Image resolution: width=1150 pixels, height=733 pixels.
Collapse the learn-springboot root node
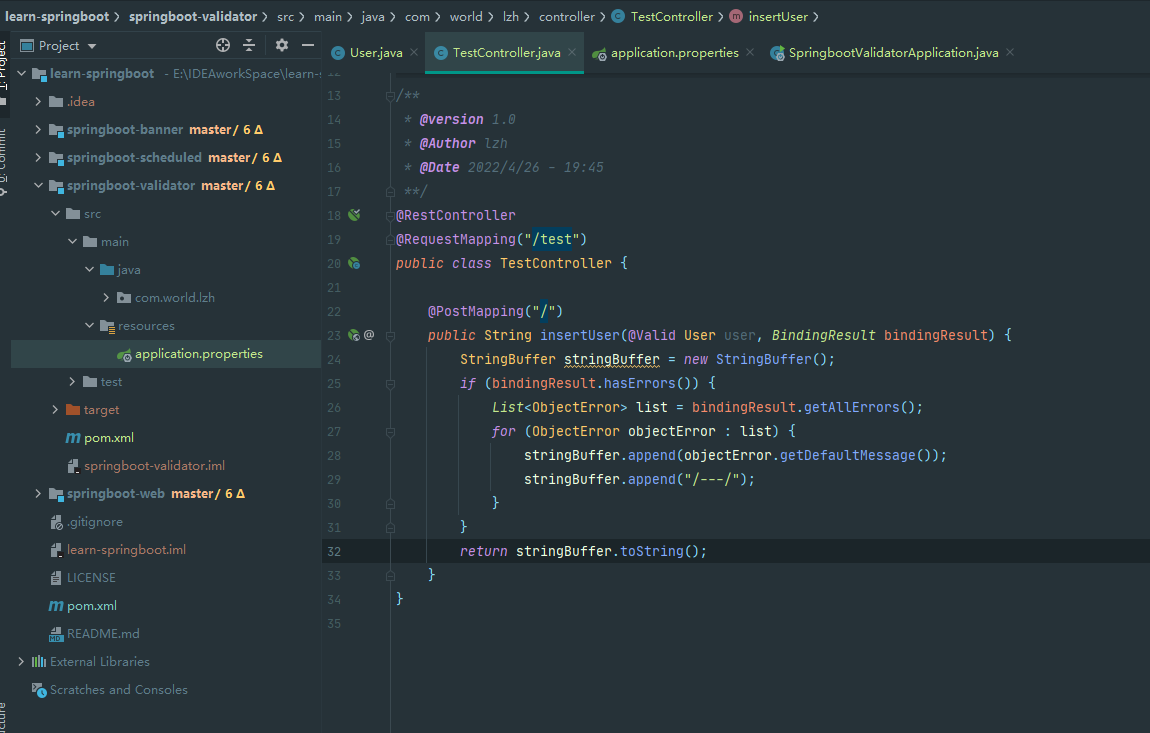21,73
